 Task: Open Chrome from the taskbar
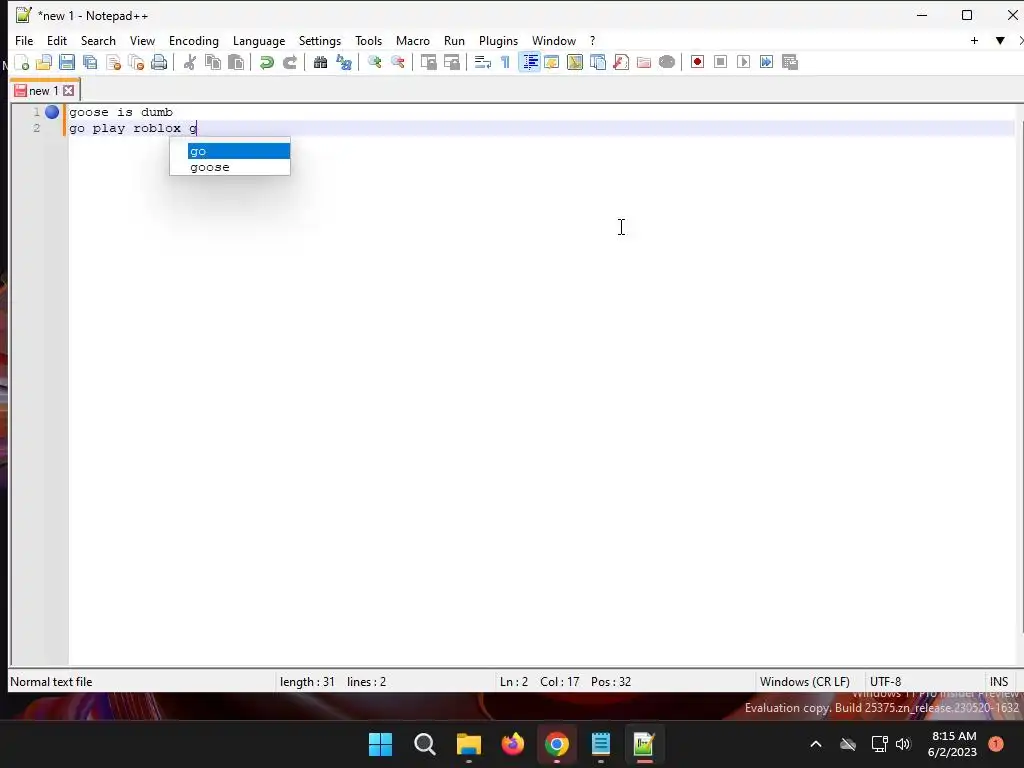point(556,744)
